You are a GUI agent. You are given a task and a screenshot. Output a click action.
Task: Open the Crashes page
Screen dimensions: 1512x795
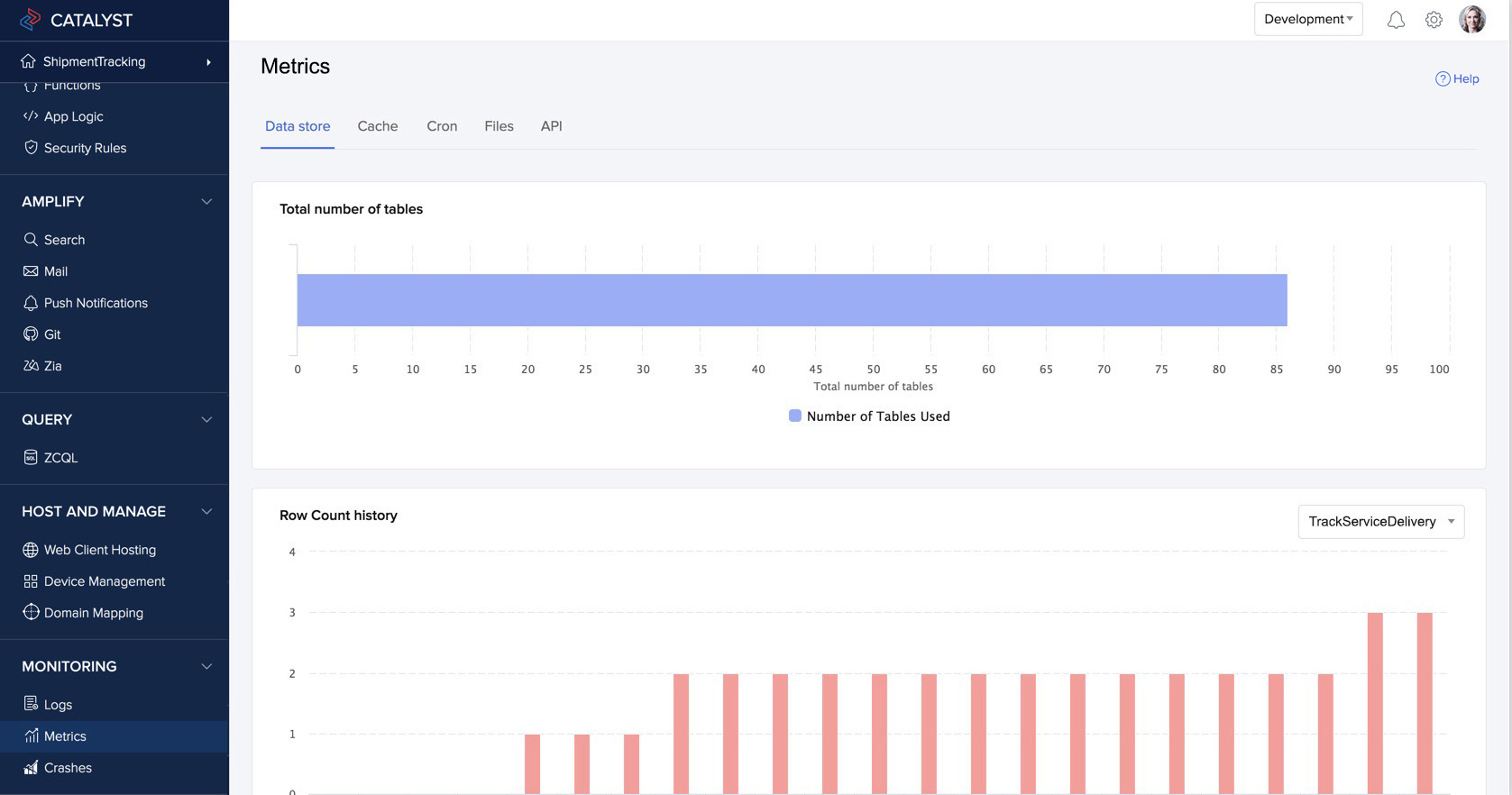click(68, 768)
